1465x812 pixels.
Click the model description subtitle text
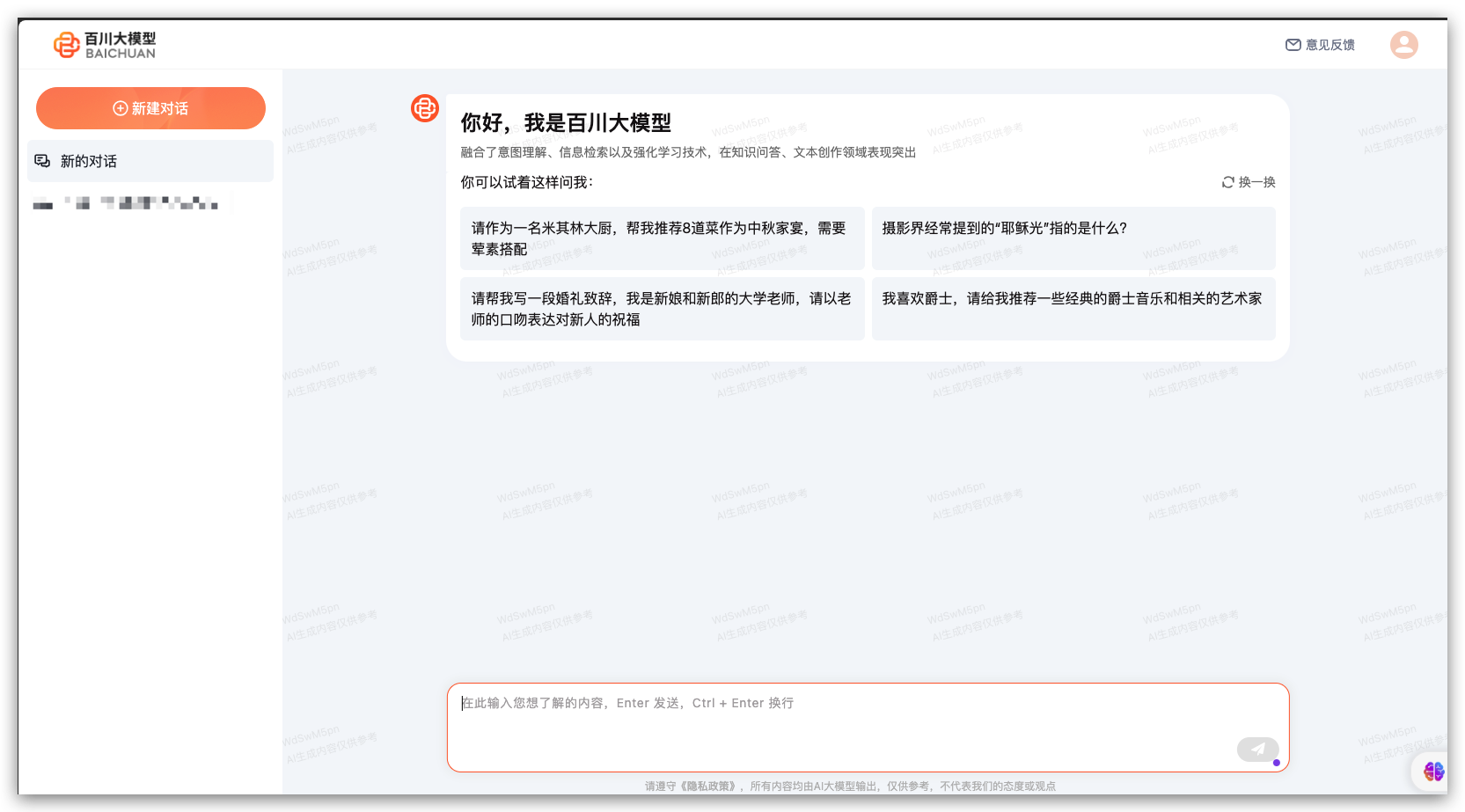pyautogui.click(x=688, y=152)
